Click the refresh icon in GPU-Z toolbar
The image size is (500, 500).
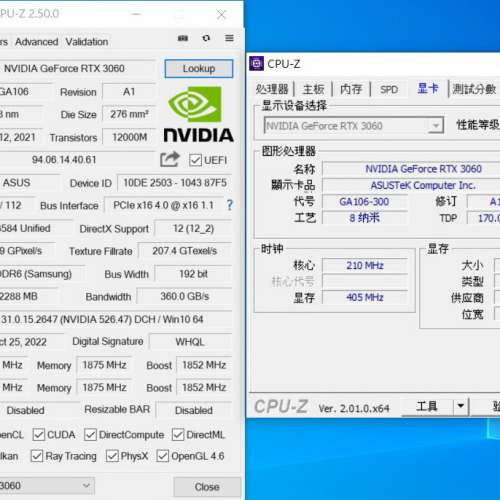click(x=206, y=38)
